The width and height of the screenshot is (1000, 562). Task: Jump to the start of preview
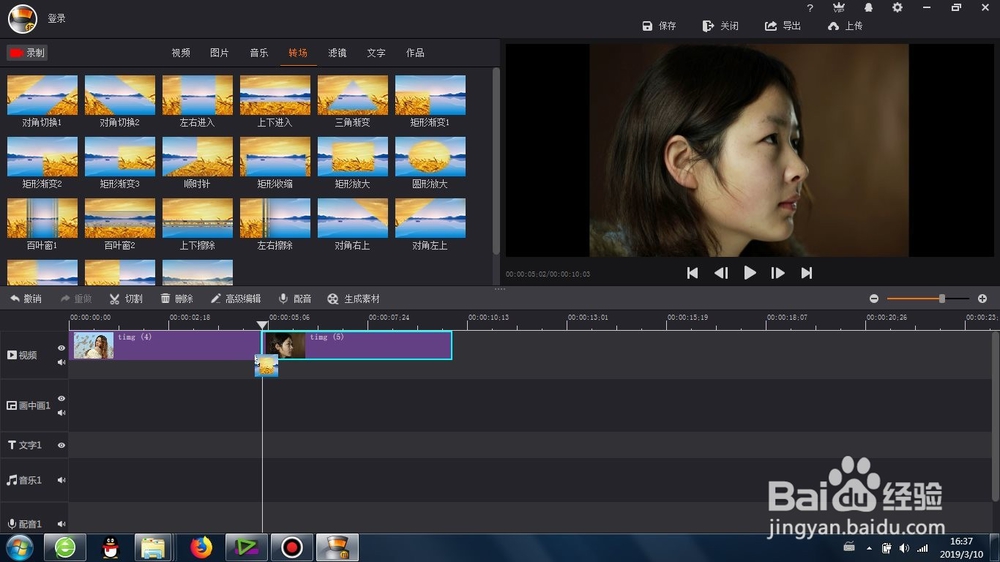click(x=692, y=273)
